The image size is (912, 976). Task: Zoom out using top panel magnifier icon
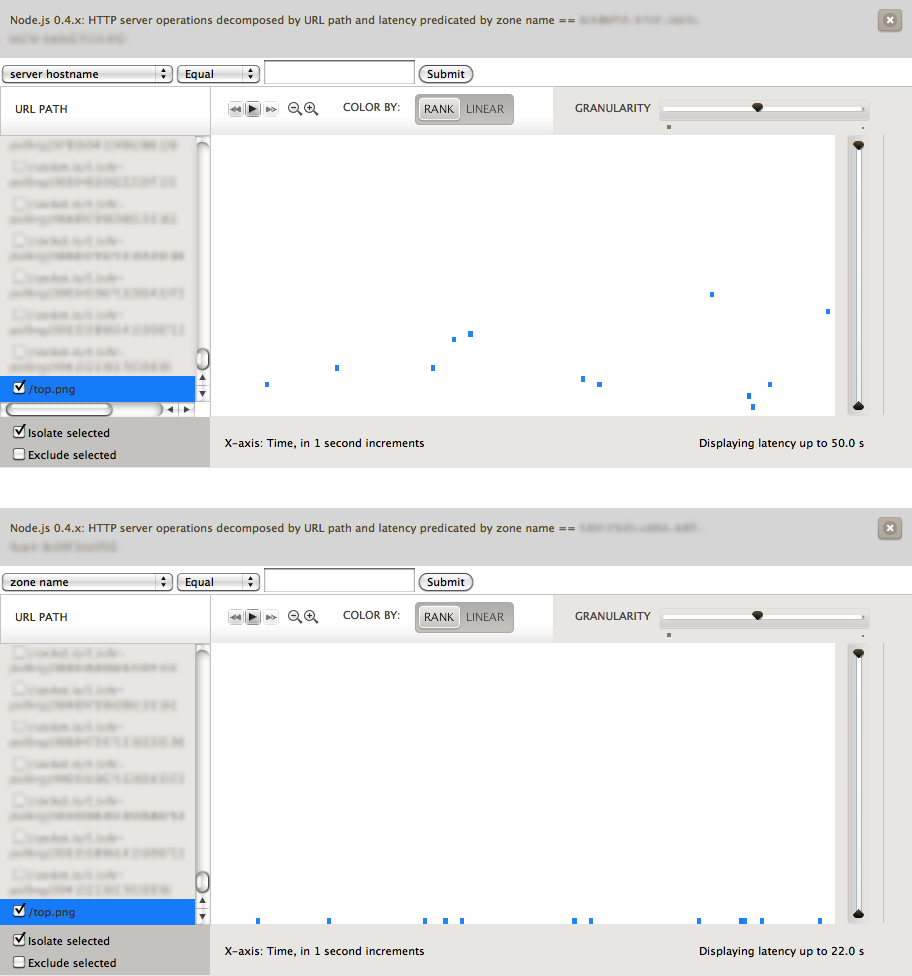tap(295, 109)
